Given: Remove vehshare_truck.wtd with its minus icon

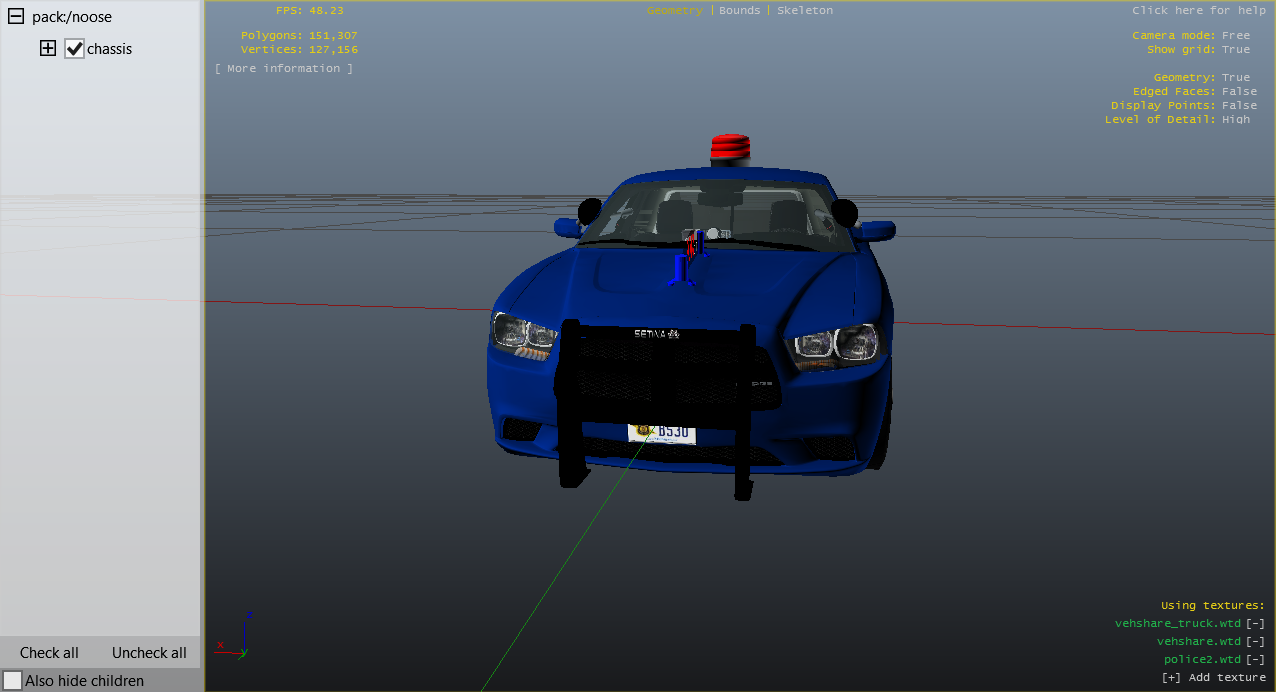Looking at the screenshot, I should [1255, 624].
